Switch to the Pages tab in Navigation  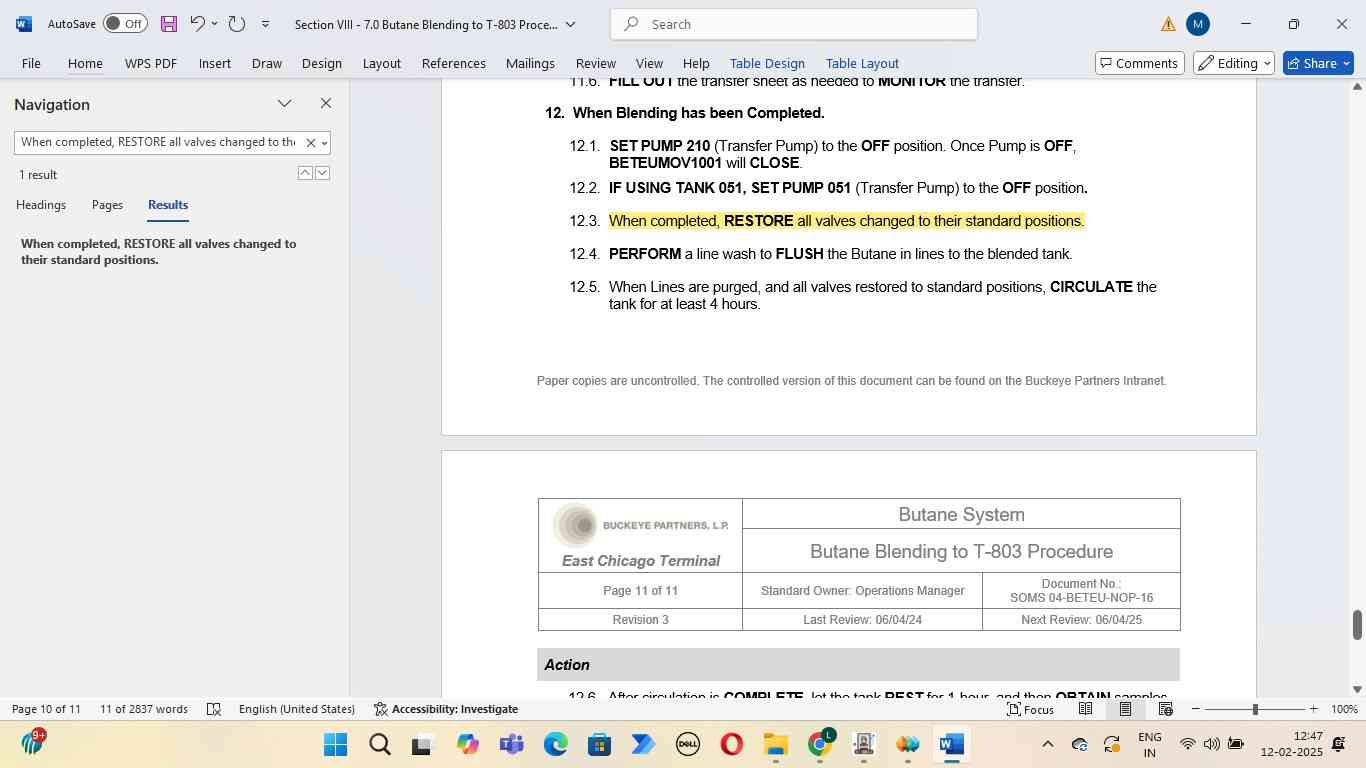pyautogui.click(x=107, y=205)
